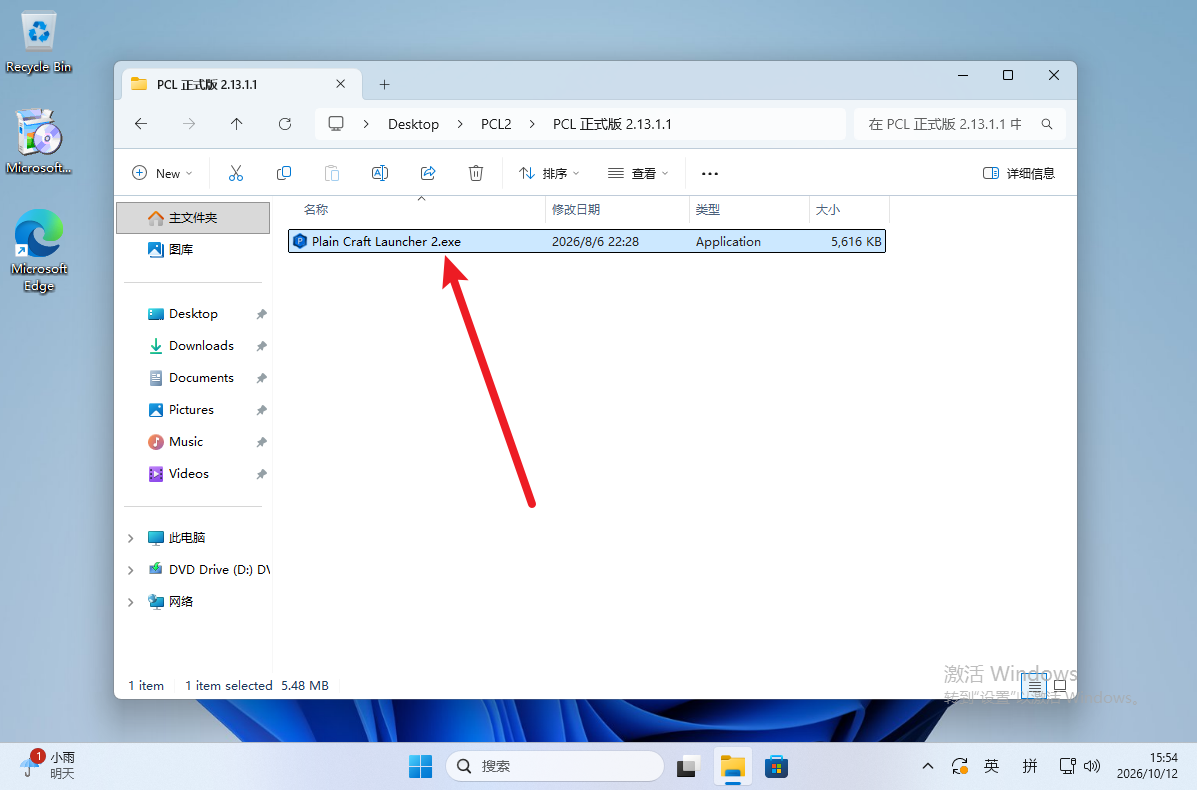
Task: Click the This PC monitor icon in address bar
Action: [336, 124]
